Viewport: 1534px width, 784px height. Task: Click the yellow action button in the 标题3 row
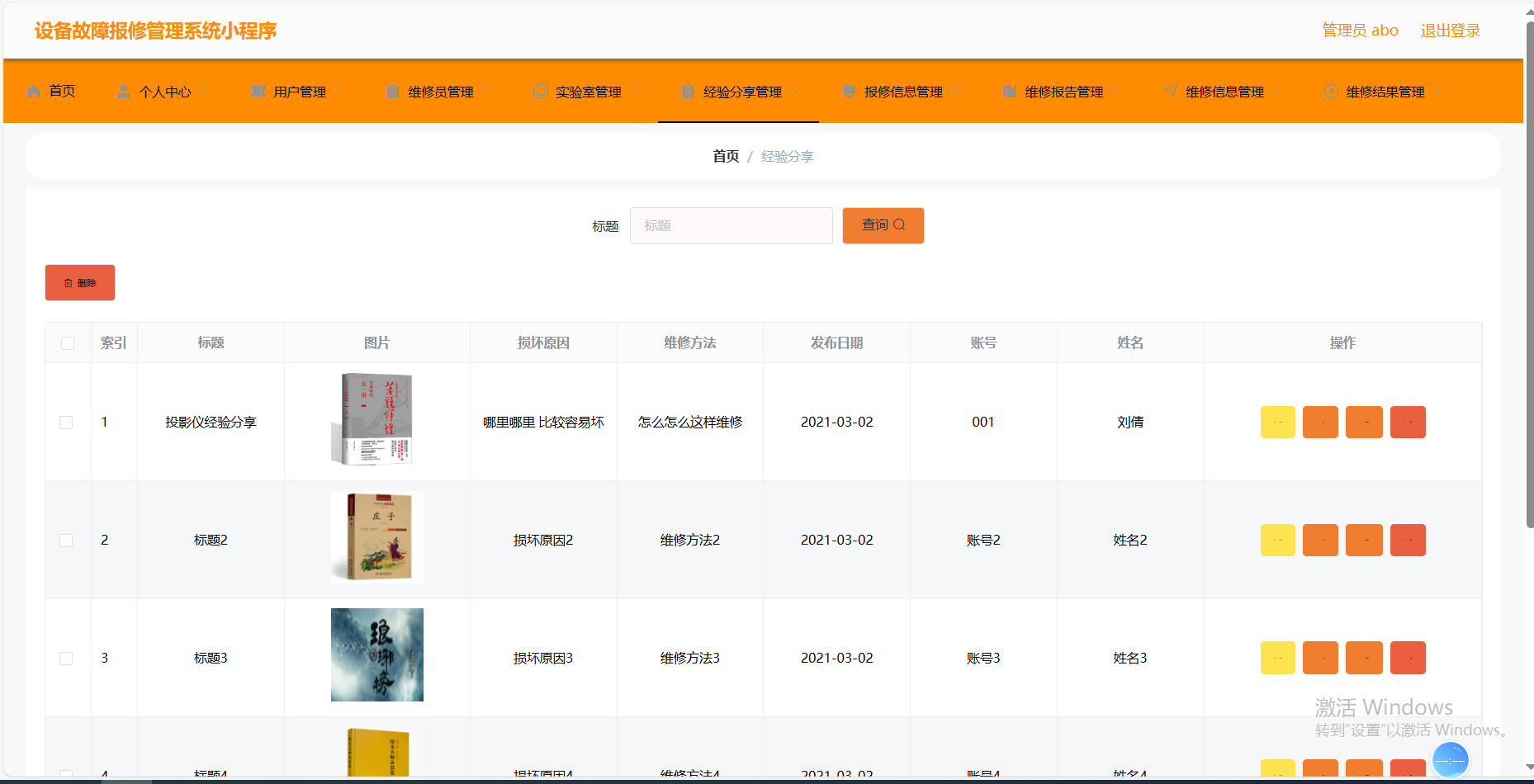(1278, 658)
